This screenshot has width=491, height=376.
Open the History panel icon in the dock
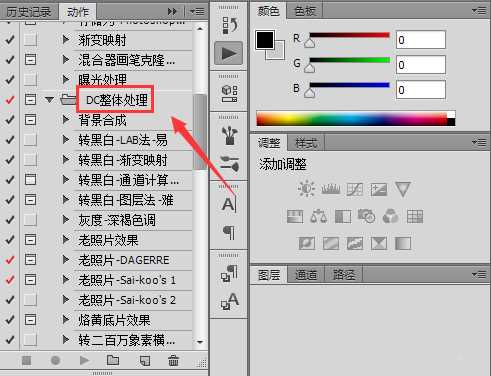[229, 26]
